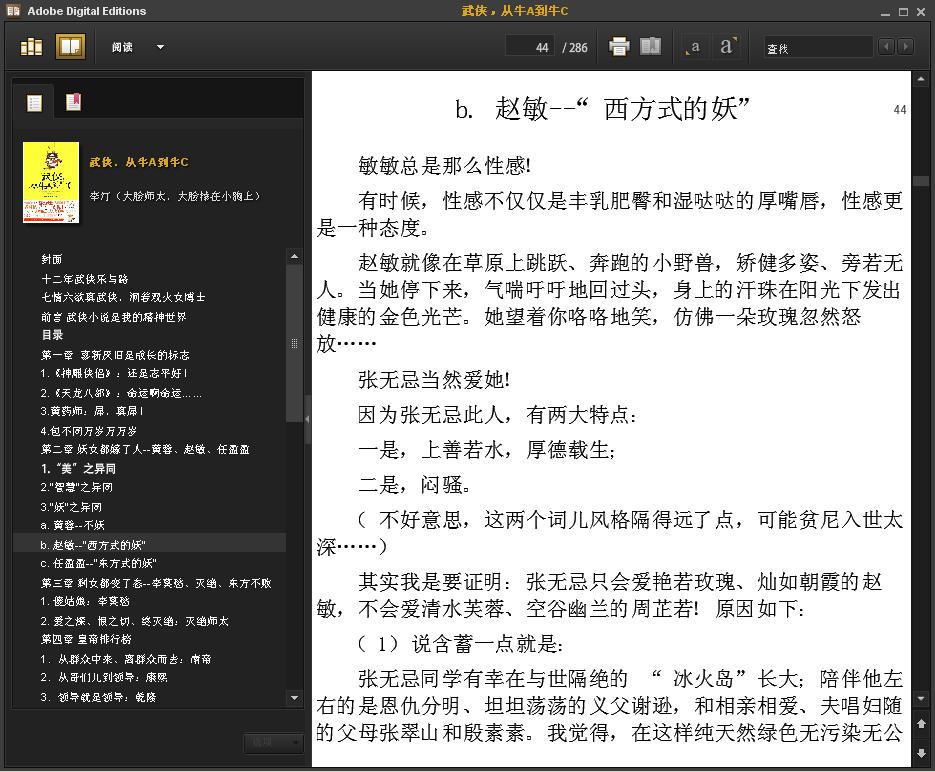Open the 阅读 menu

point(122,47)
